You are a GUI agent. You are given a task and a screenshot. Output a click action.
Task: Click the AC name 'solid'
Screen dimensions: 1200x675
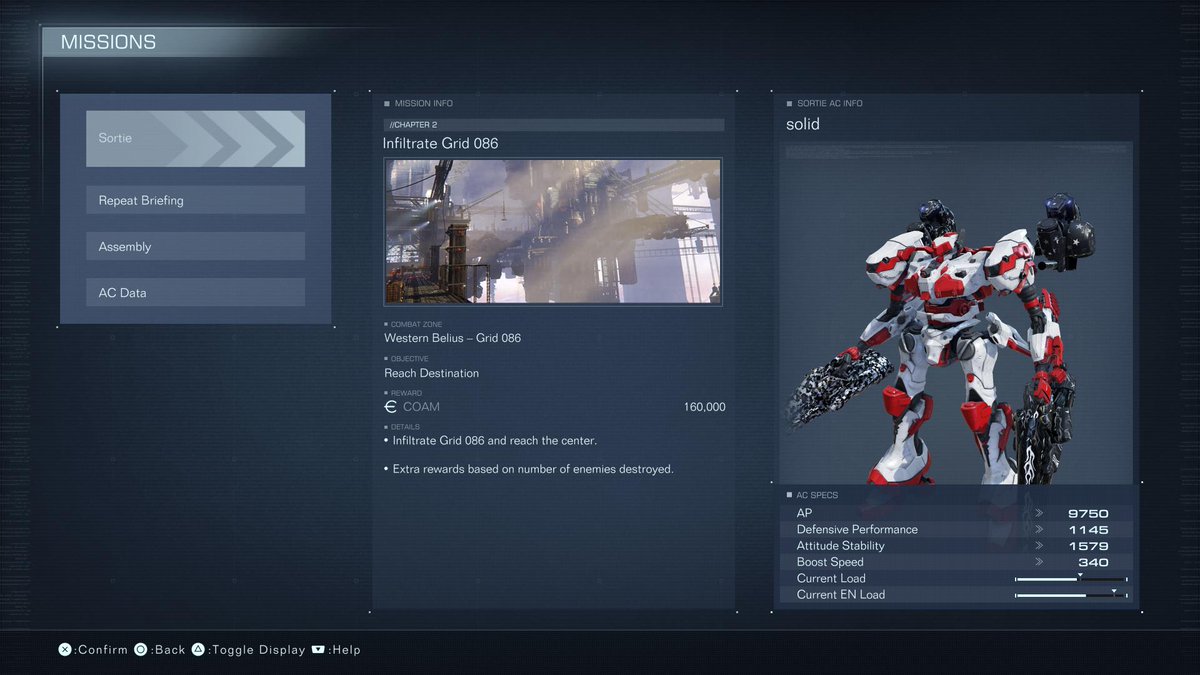click(803, 124)
